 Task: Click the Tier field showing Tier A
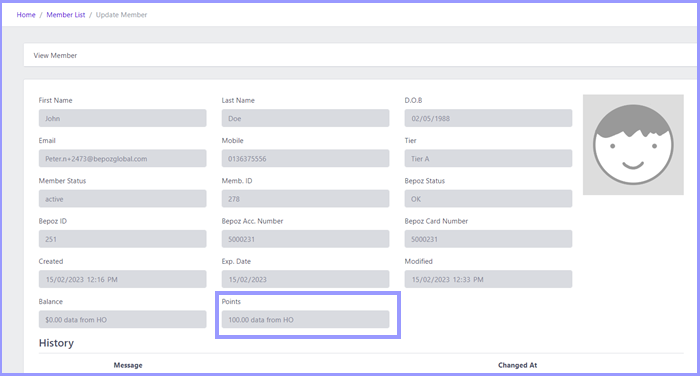click(488, 159)
